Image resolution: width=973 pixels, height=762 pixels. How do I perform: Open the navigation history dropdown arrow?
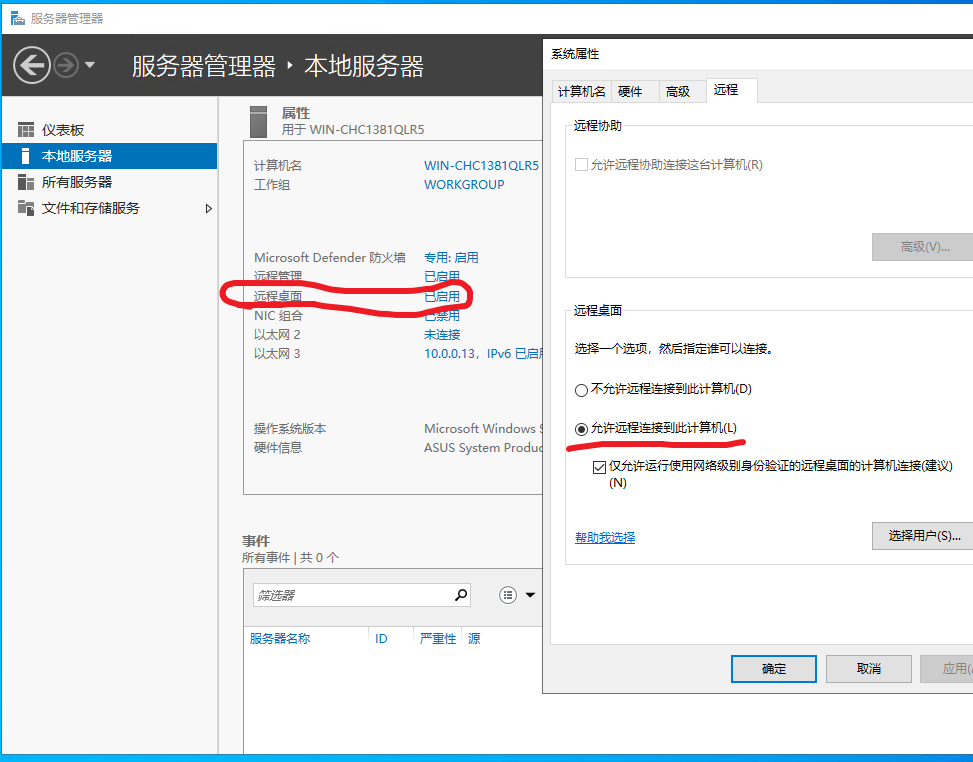91,66
